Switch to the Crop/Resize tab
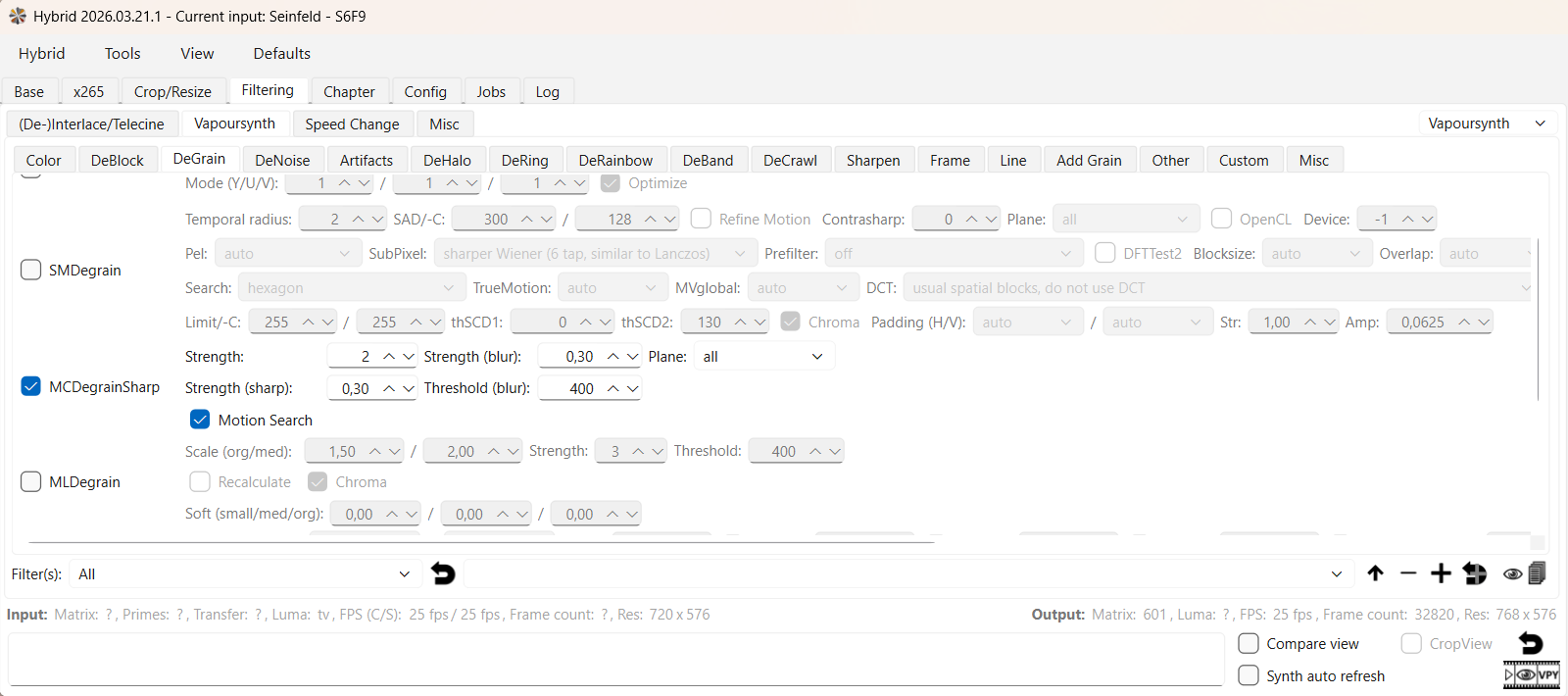Image resolution: width=1568 pixels, height=696 pixels. pyautogui.click(x=172, y=91)
